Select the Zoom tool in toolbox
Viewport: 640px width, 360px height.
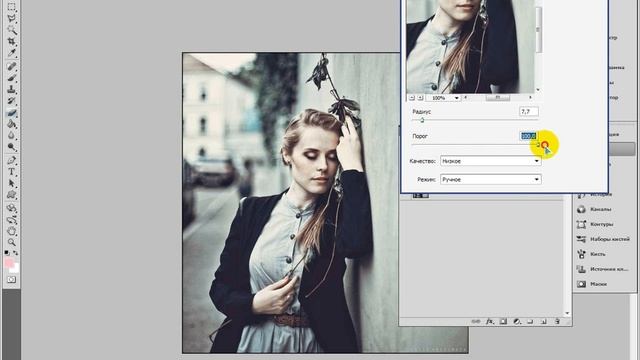[11, 242]
